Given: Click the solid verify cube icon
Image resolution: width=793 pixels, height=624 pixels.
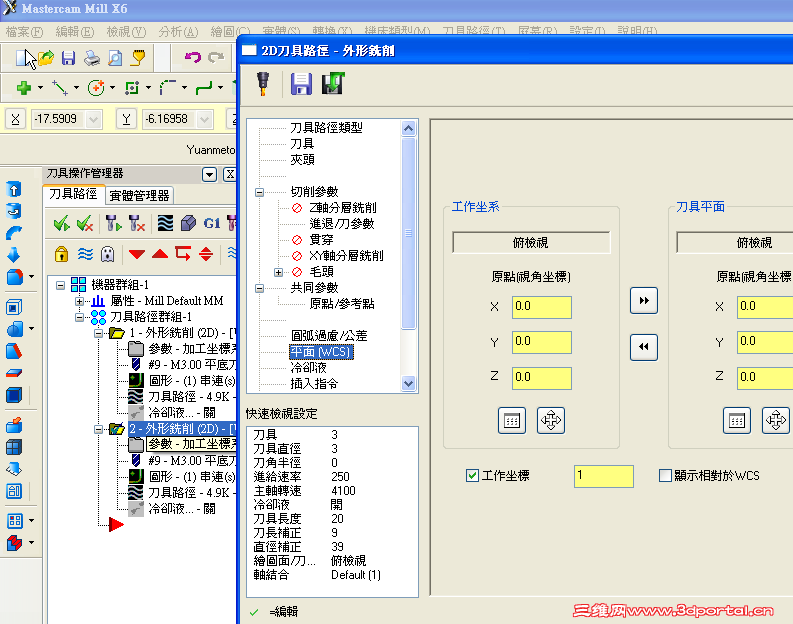Looking at the screenshot, I should (189, 223).
